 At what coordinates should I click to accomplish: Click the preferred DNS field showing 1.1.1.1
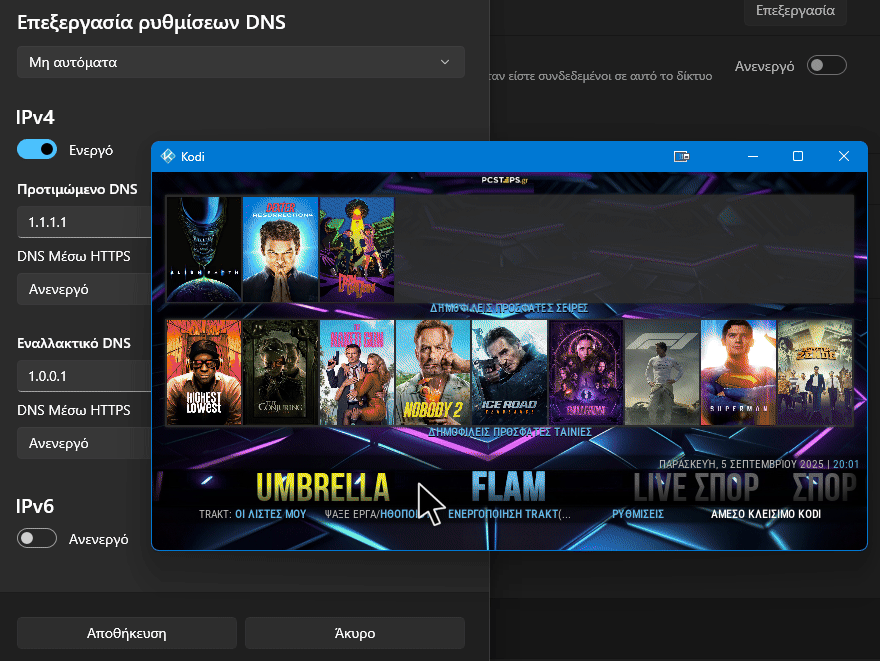pyautogui.click(x=84, y=222)
